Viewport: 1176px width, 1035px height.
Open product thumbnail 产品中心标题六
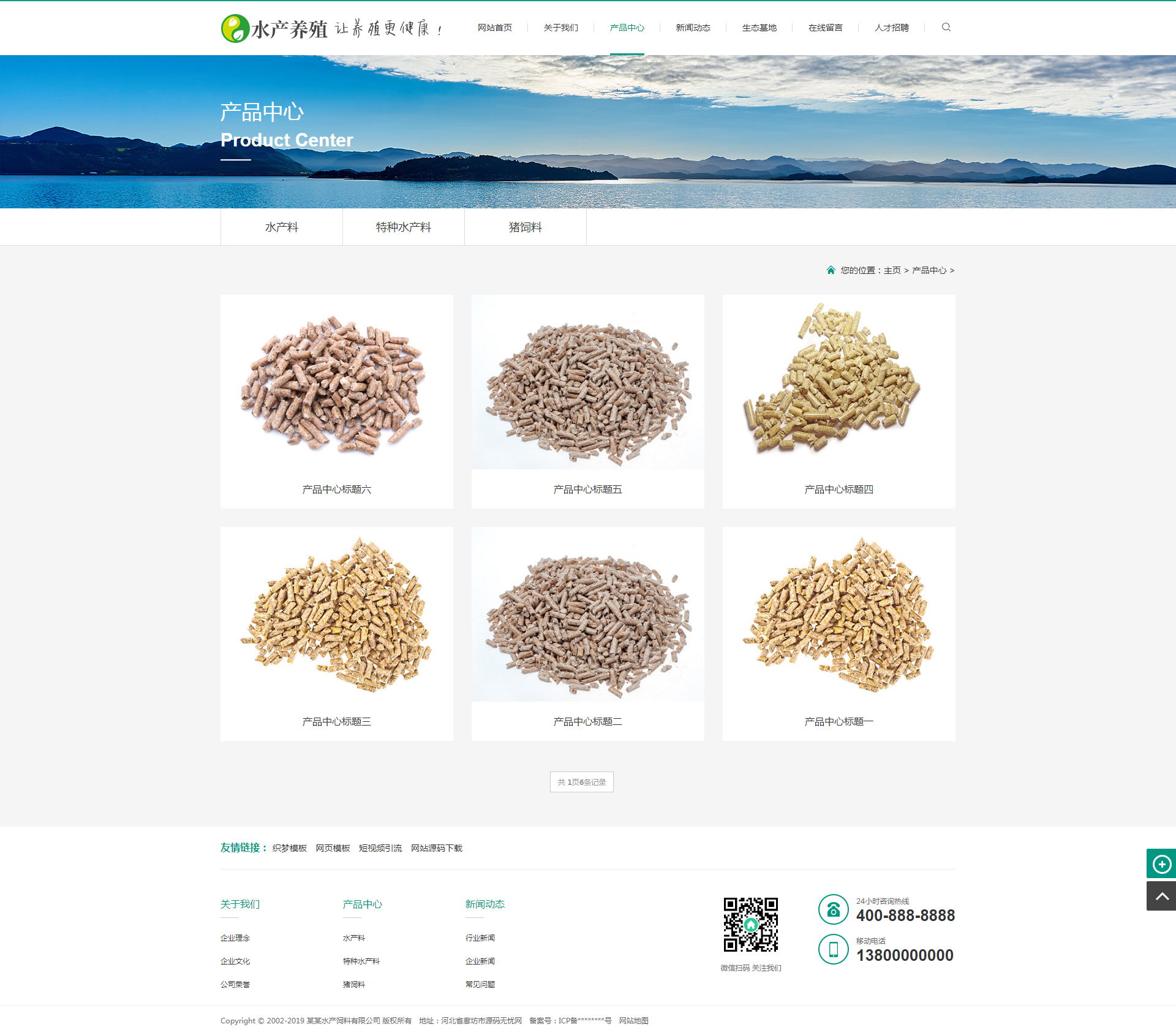pos(336,384)
